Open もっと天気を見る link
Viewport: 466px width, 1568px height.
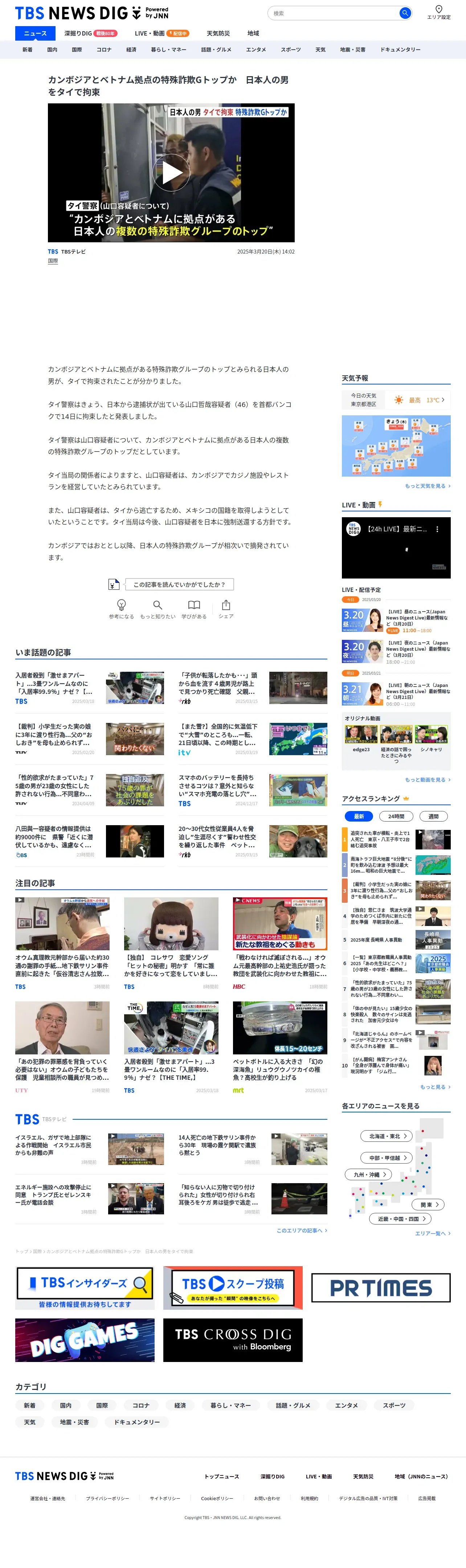click(428, 486)
